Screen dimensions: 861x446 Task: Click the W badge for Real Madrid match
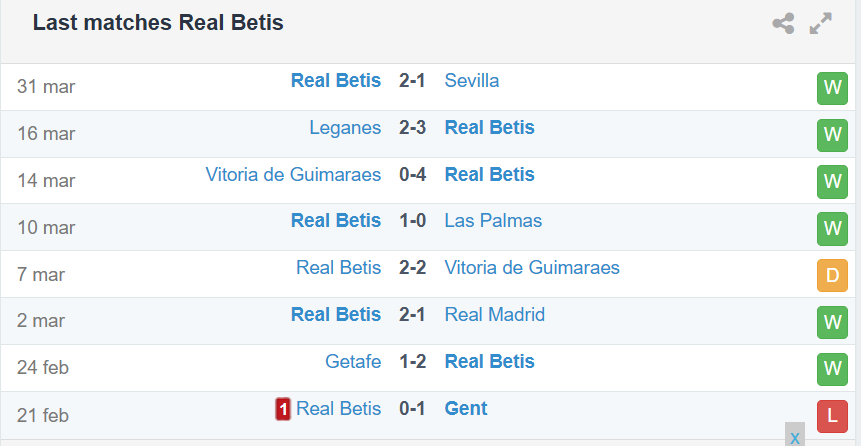click(x=832, y=322)
